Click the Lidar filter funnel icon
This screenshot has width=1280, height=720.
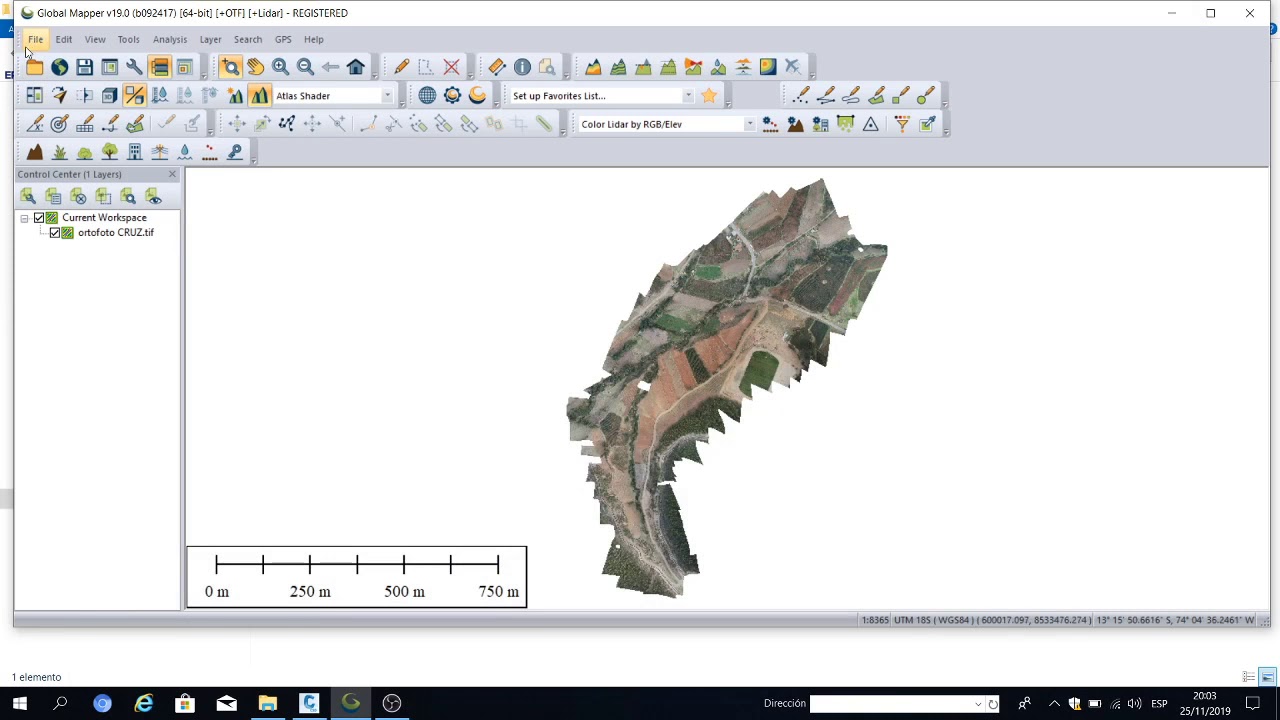902,124
